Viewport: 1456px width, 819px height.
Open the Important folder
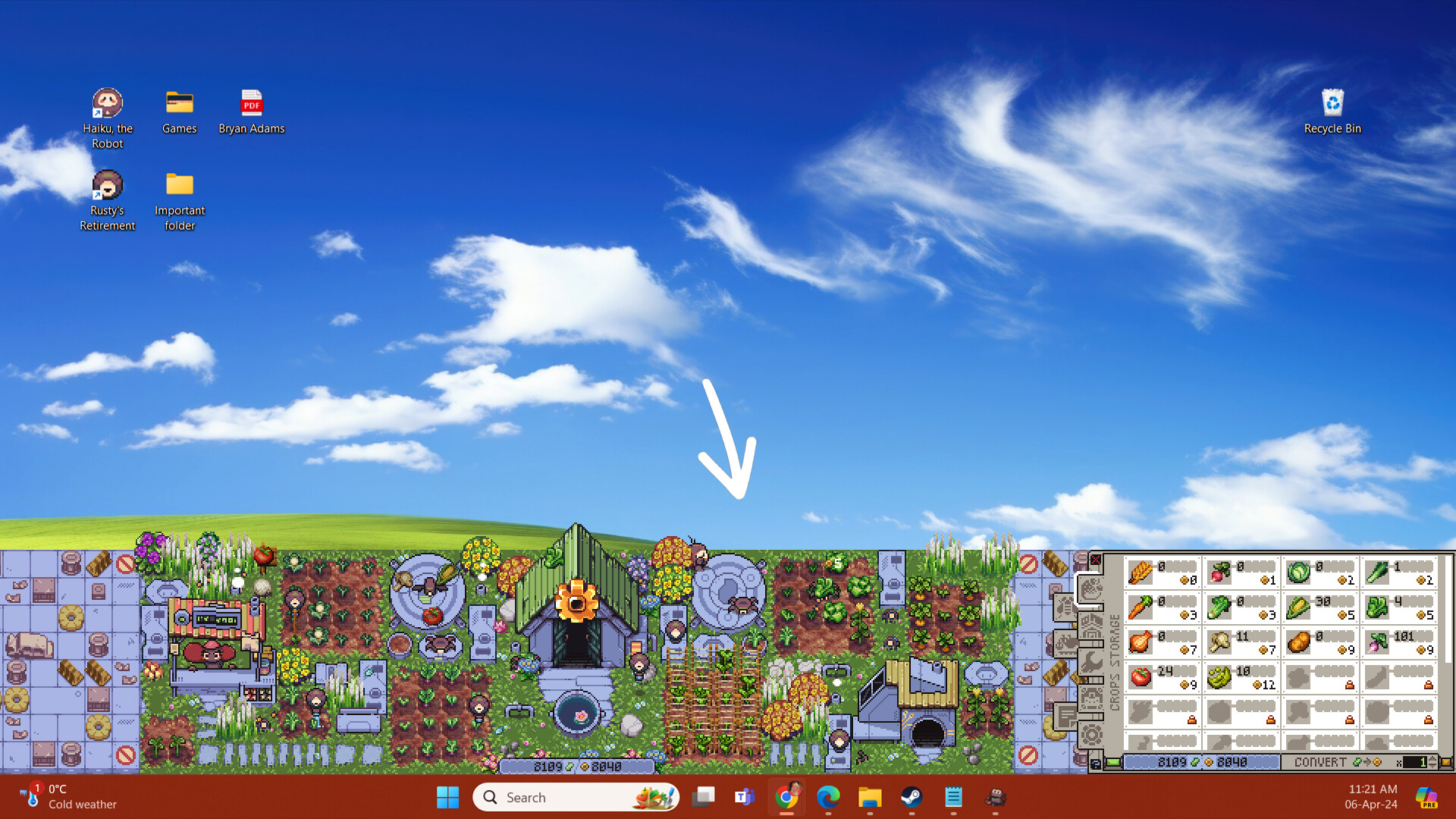click(178, 186)
